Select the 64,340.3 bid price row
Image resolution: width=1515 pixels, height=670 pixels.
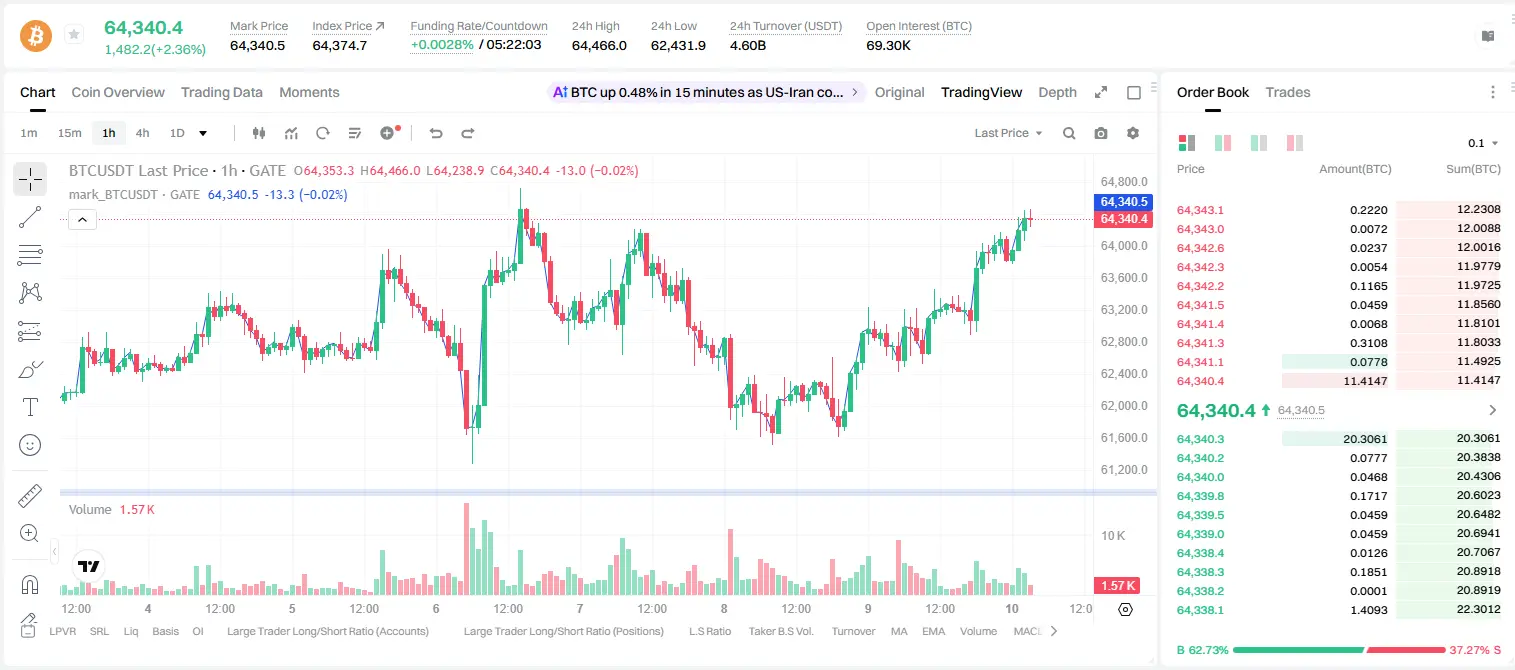click(1338, 439)
